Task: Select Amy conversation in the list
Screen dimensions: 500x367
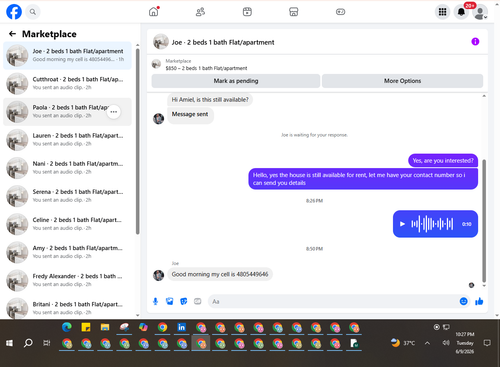Action: (67, 252)
